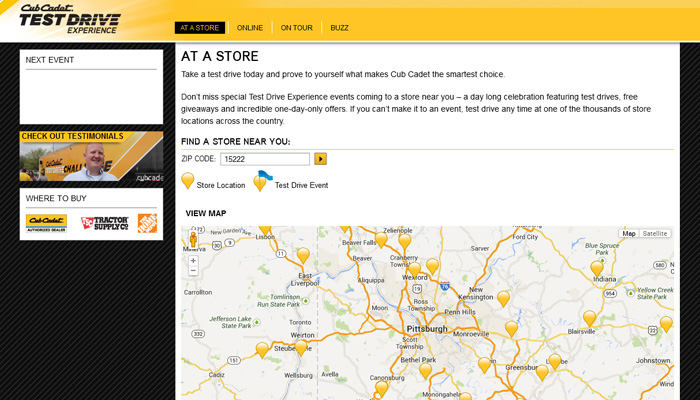Click the NEXT EVENT panel heading
Screen dimensions: 700x400
50,60
